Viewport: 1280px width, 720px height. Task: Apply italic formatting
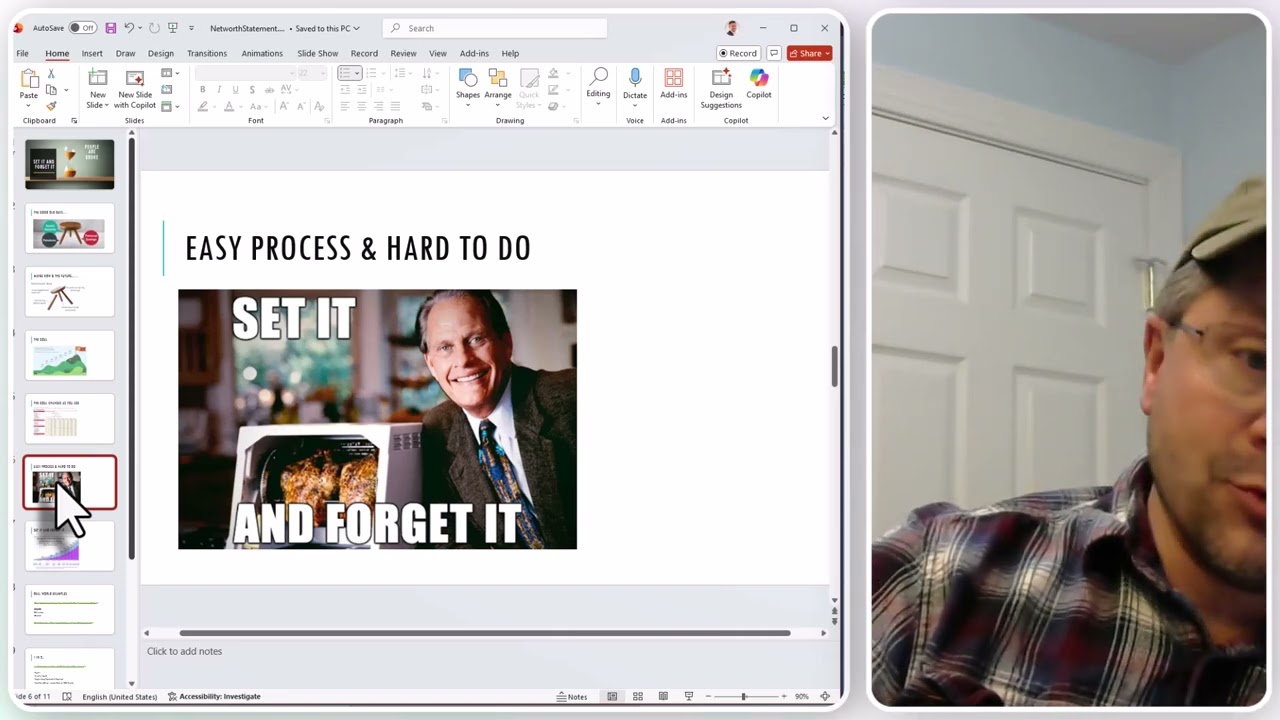[219, 90]
